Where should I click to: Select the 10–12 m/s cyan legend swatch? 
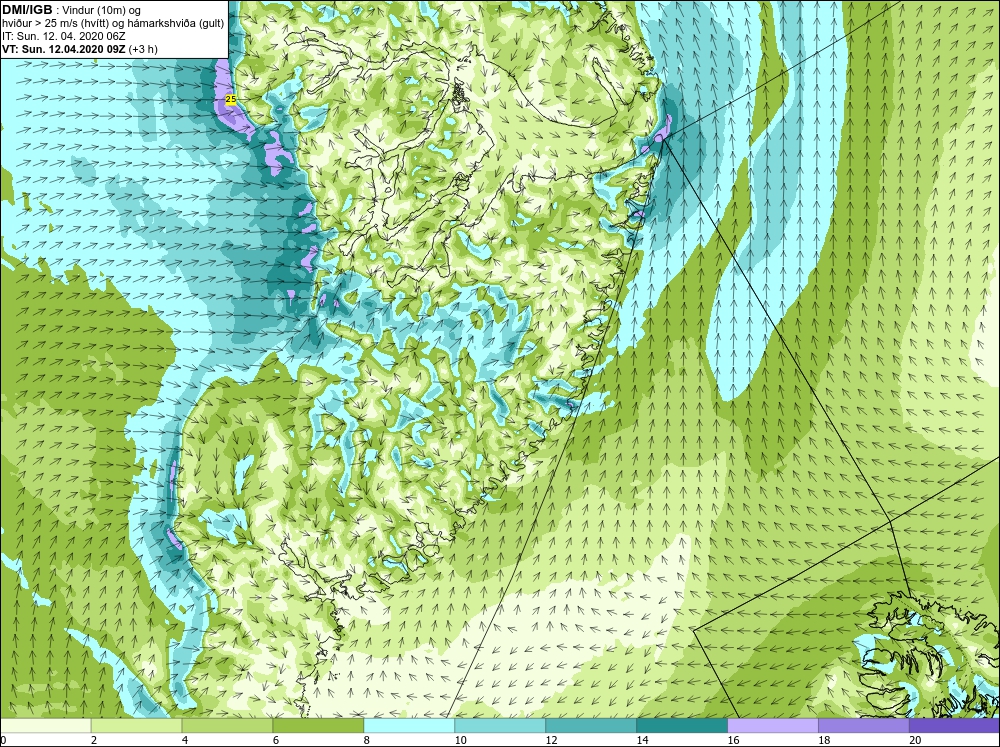(x=500, y=726)
